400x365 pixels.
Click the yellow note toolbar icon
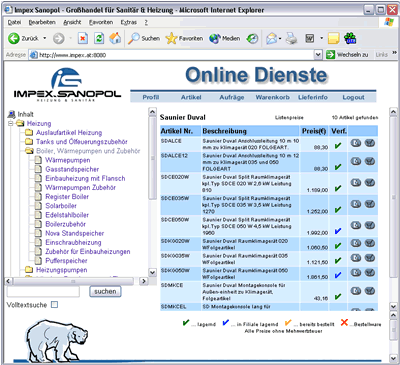(333, 38)
